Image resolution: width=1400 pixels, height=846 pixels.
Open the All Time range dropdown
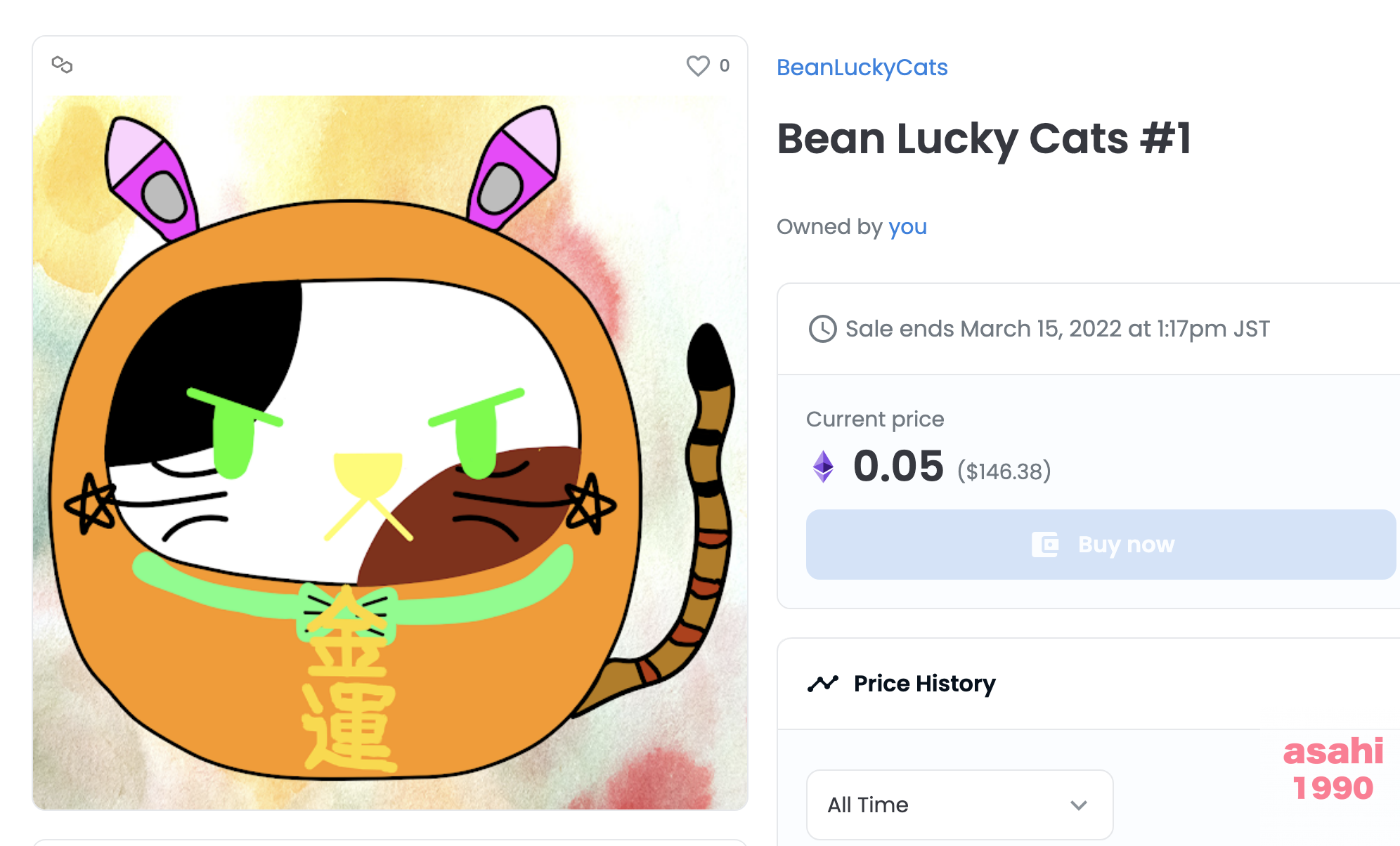959,804
